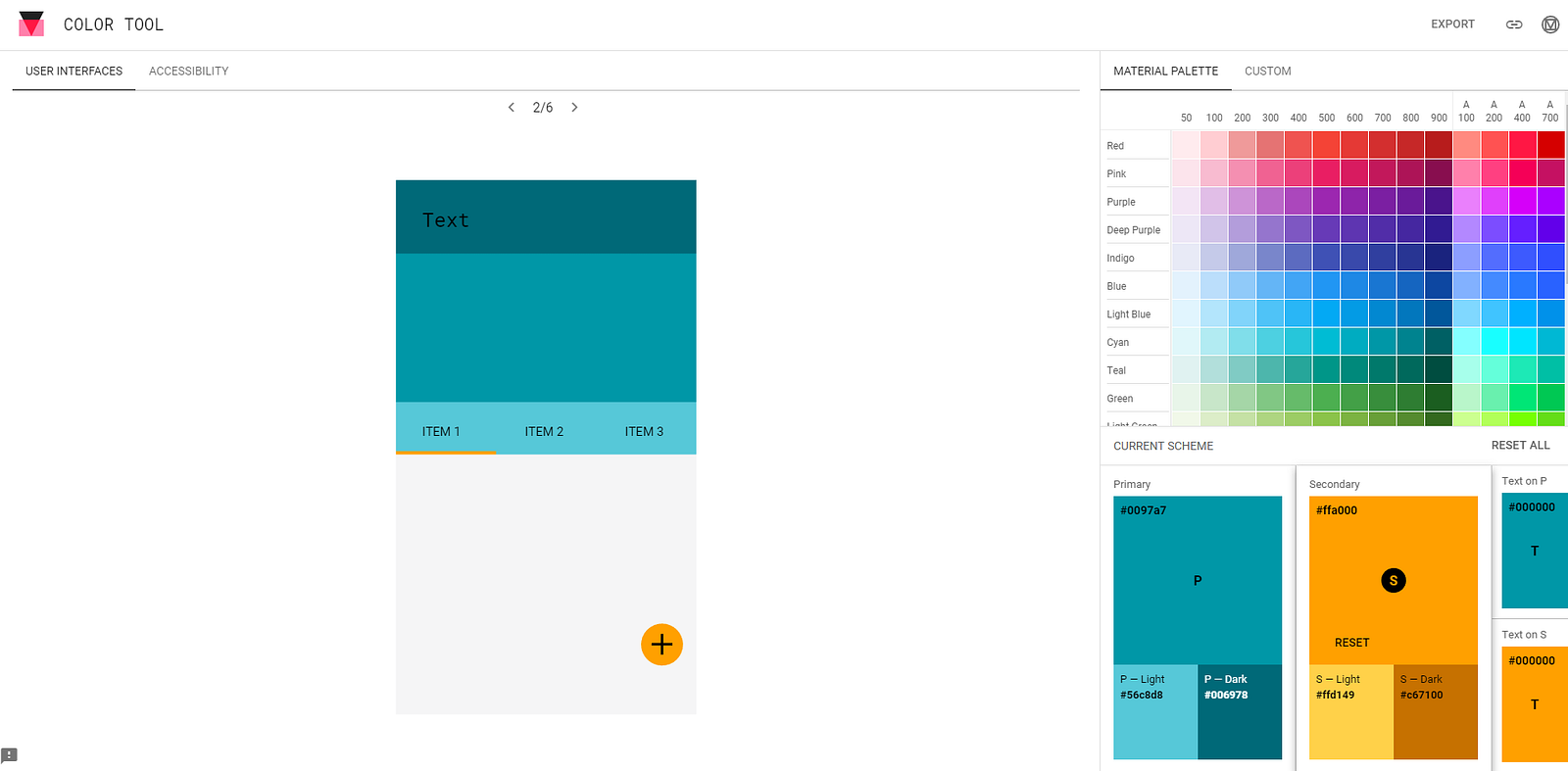1568x771 pixels.
Task: Open the Material Design logo icon
Action: click(1550, 24)
